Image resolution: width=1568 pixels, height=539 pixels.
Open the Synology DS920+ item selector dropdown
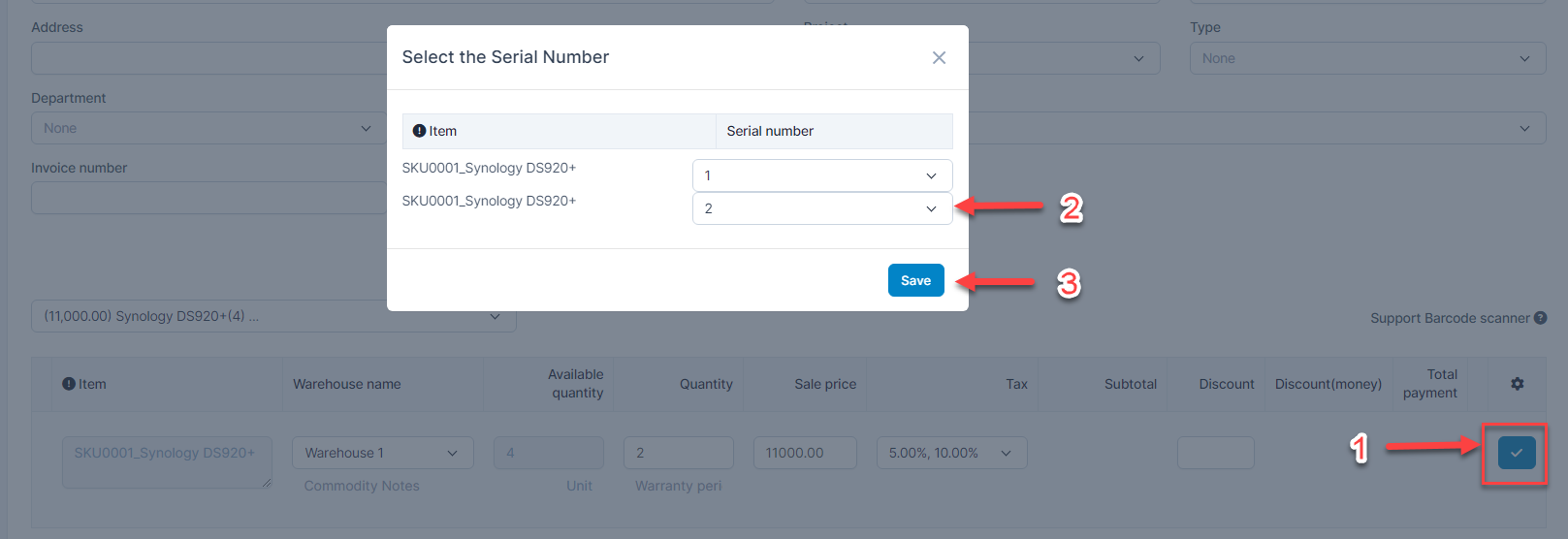coord(272,316)
